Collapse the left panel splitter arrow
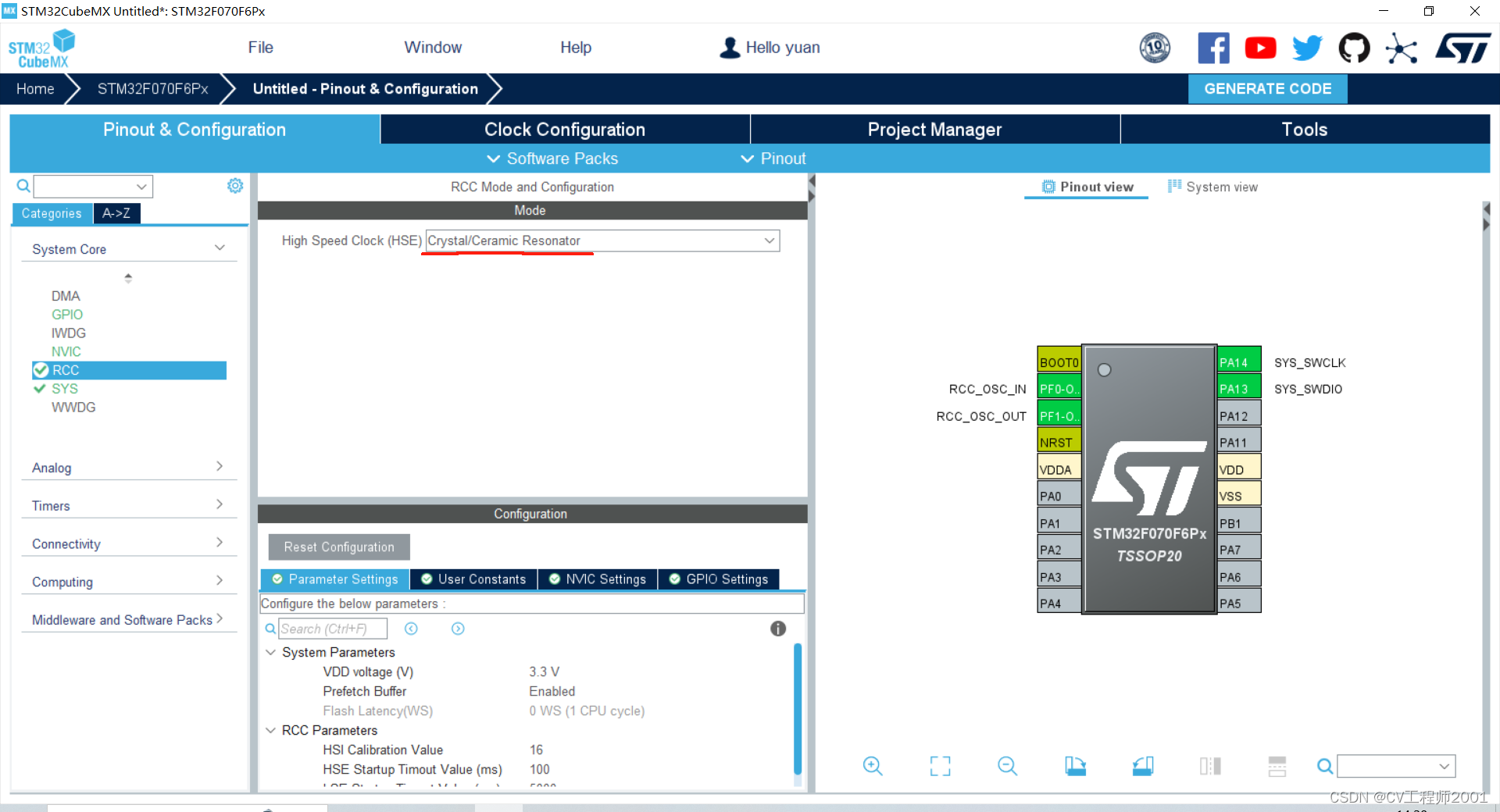This screenshot has height=812, width=1500. coord(812,181)
